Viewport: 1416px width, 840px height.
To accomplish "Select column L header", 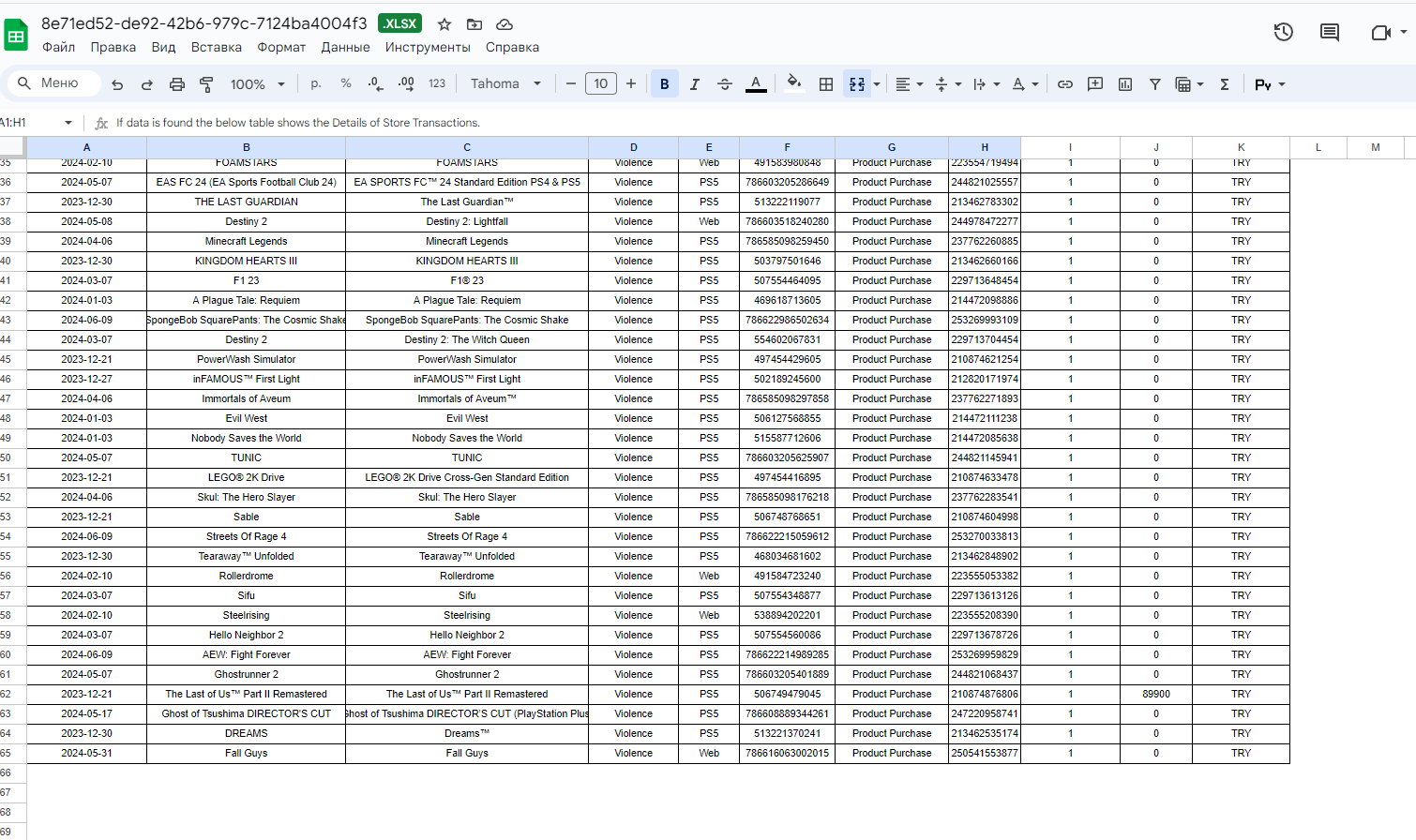I will pos(1318,147).
